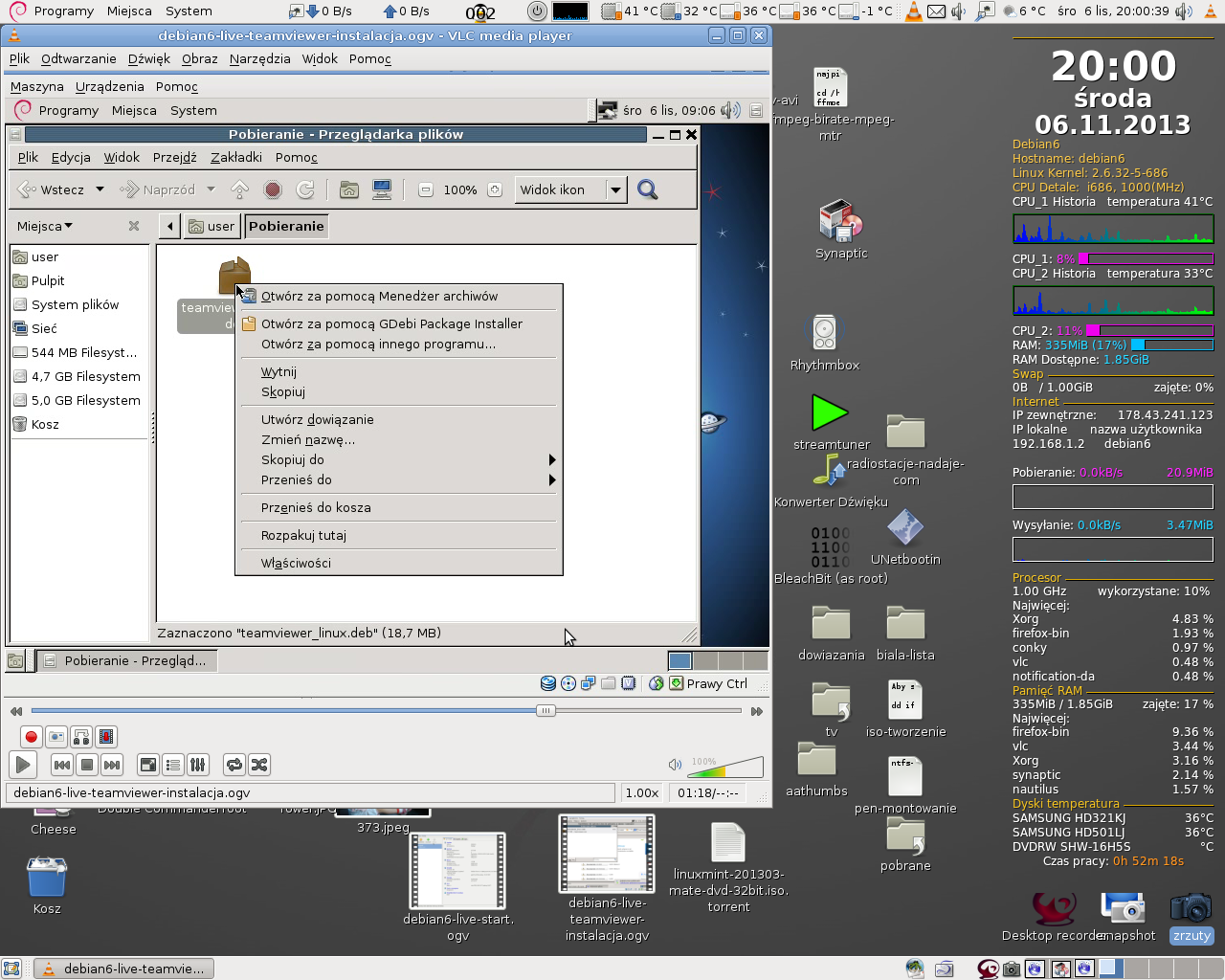Open the VLC Dźwięk menu
Viewport: 1225px width, 980px height.
click(148, 58)
